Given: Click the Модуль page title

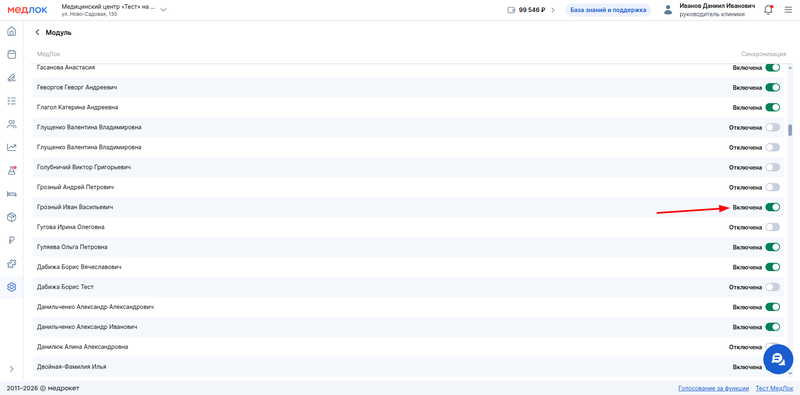Looking at the screenshot, I should (x=59, y=33).
